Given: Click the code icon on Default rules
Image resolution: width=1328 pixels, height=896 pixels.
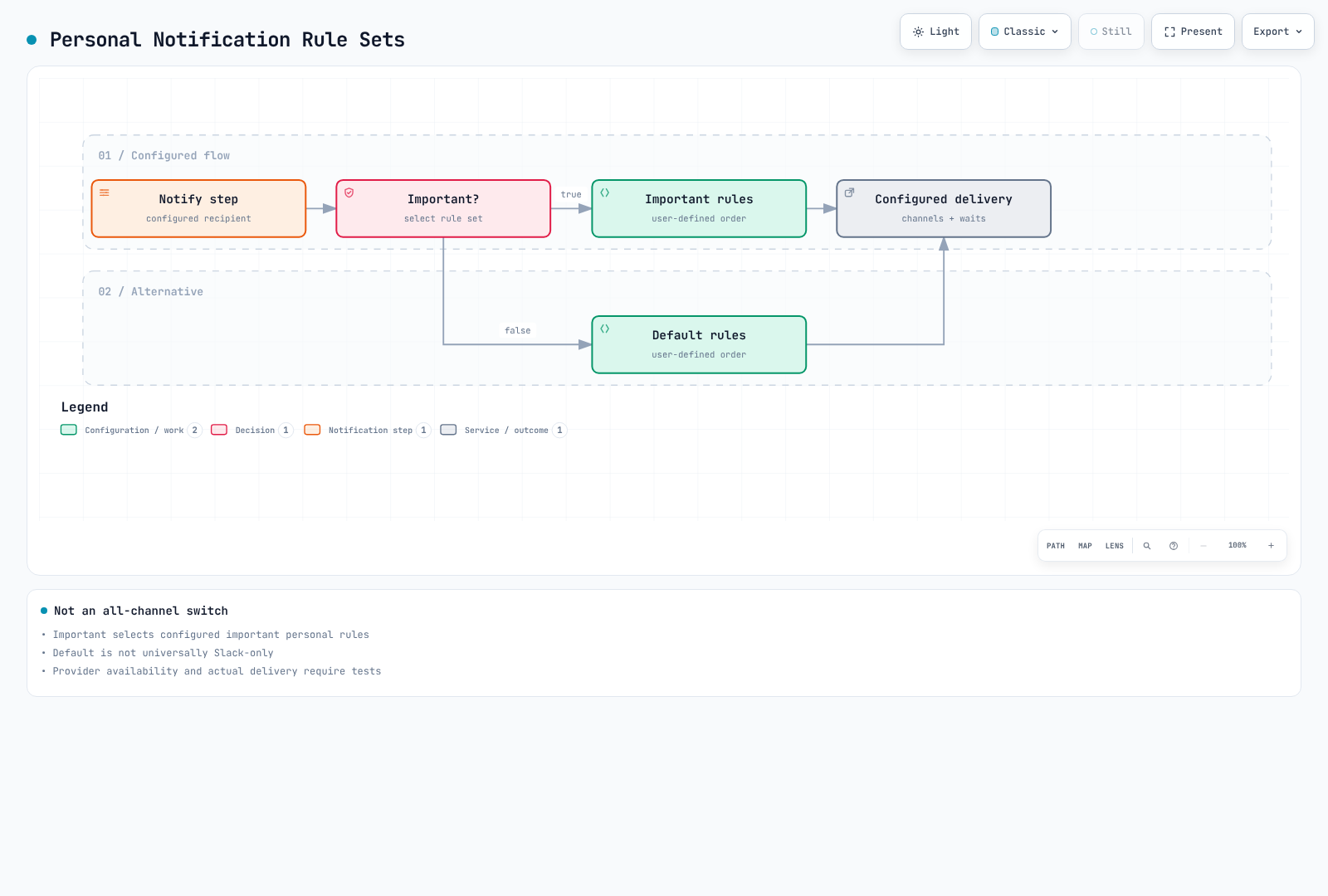Looking at the screenshot, I should pyautogui.click(x=605, y=329).
